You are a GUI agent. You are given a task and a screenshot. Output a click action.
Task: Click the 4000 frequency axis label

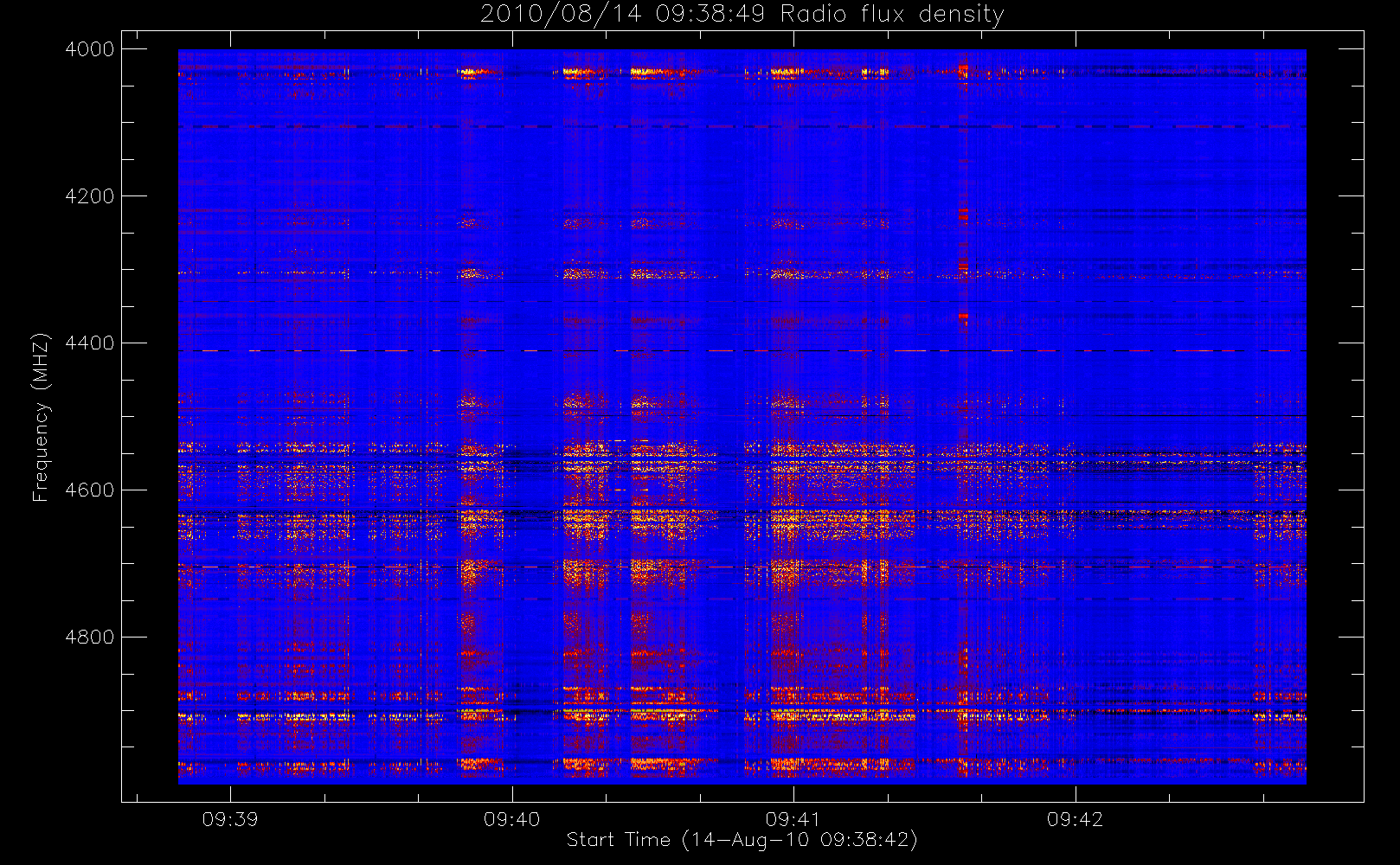pyautogui.click(x=90, y=49)
